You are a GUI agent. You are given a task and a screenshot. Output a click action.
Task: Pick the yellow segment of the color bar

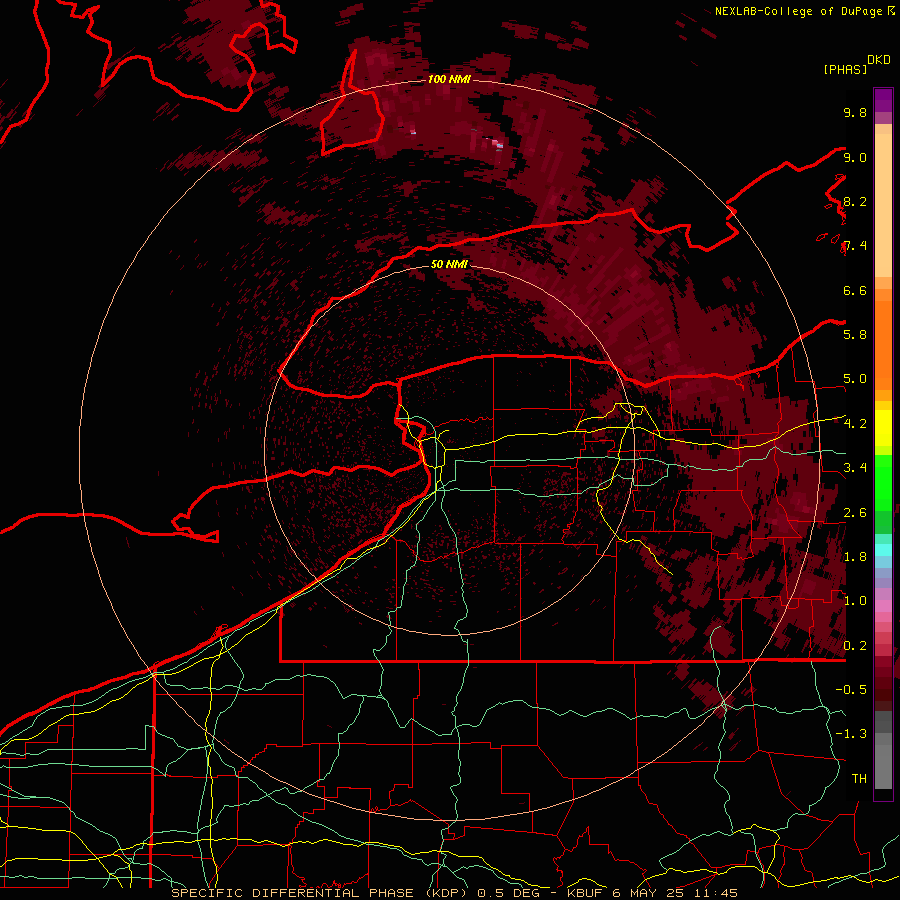click(x=883, y=428)
